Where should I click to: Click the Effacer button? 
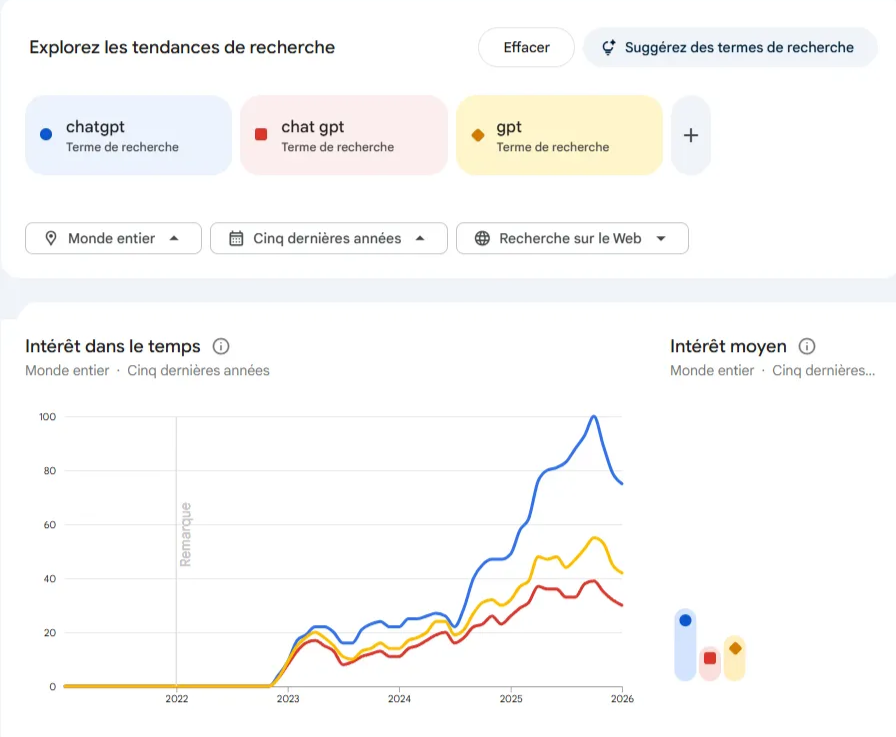(526, 47)
